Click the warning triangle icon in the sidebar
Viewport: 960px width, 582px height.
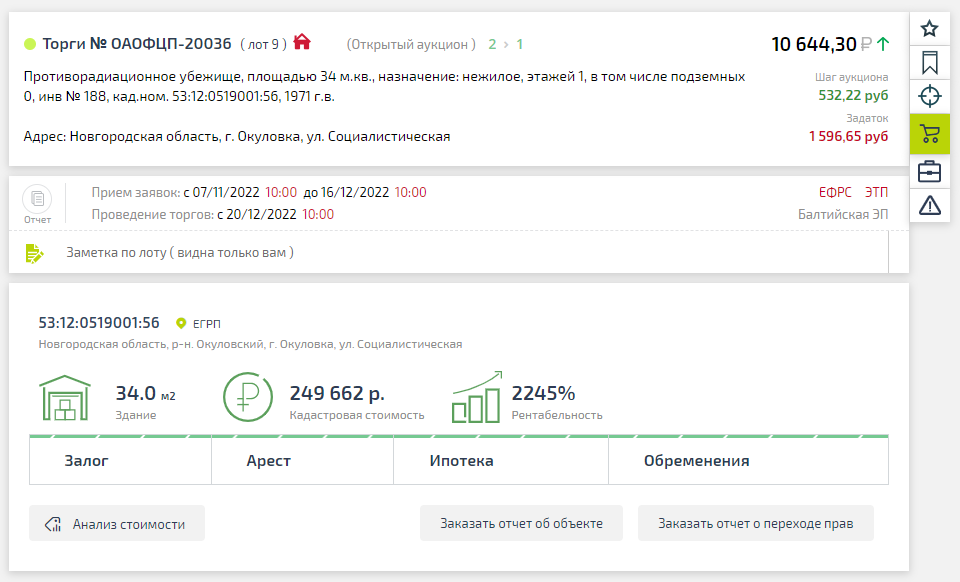click(929, 205)
